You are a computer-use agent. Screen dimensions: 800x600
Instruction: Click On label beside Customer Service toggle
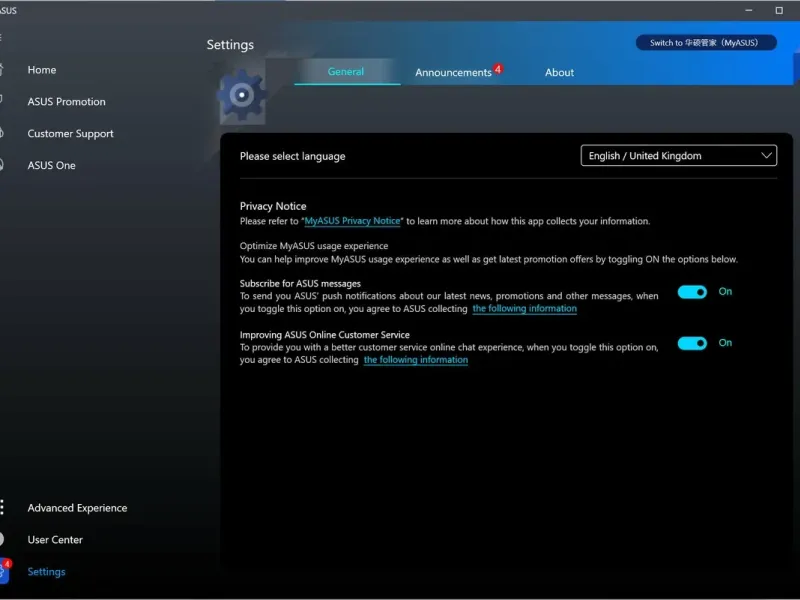725,343
